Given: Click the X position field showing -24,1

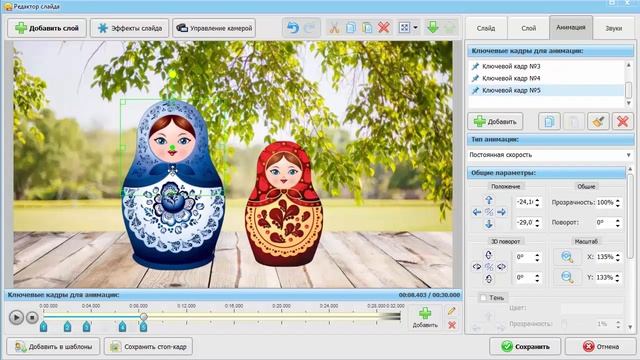Looking at the screenshot, I should pyautogui.click(x=524, y=202).
